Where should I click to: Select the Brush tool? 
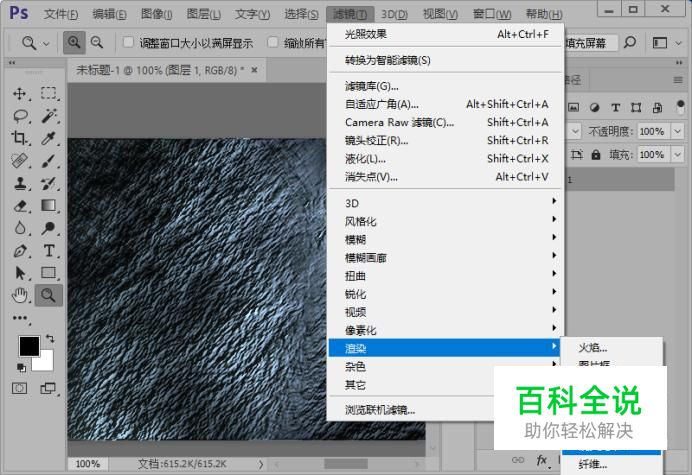click(49, 161)
